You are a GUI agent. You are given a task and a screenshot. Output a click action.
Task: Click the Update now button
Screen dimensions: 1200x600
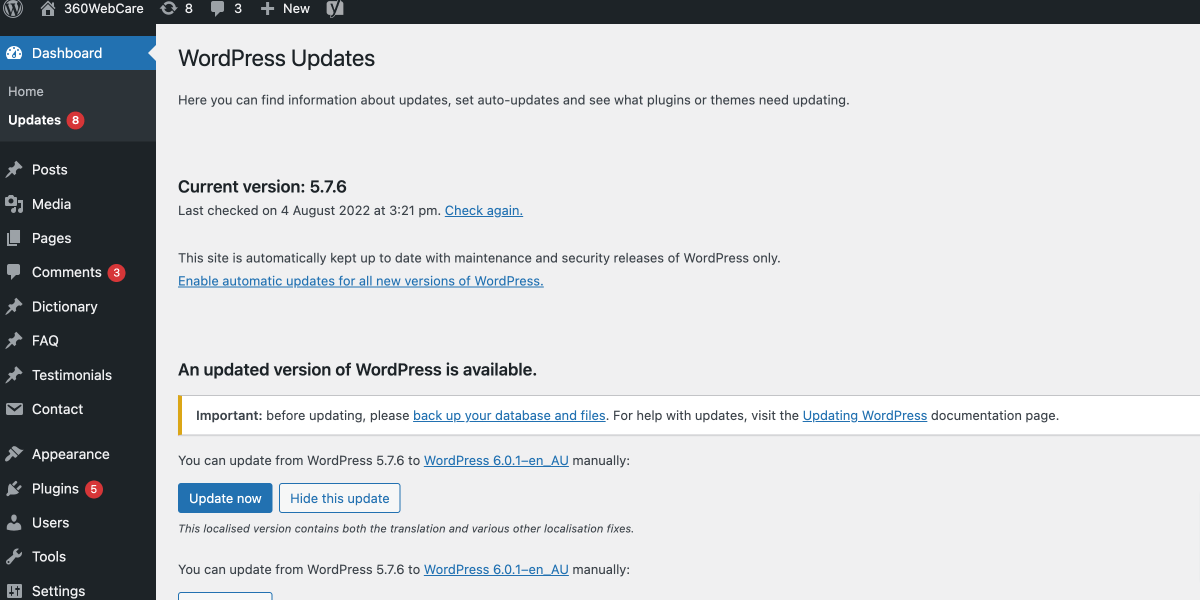(225, 497)
